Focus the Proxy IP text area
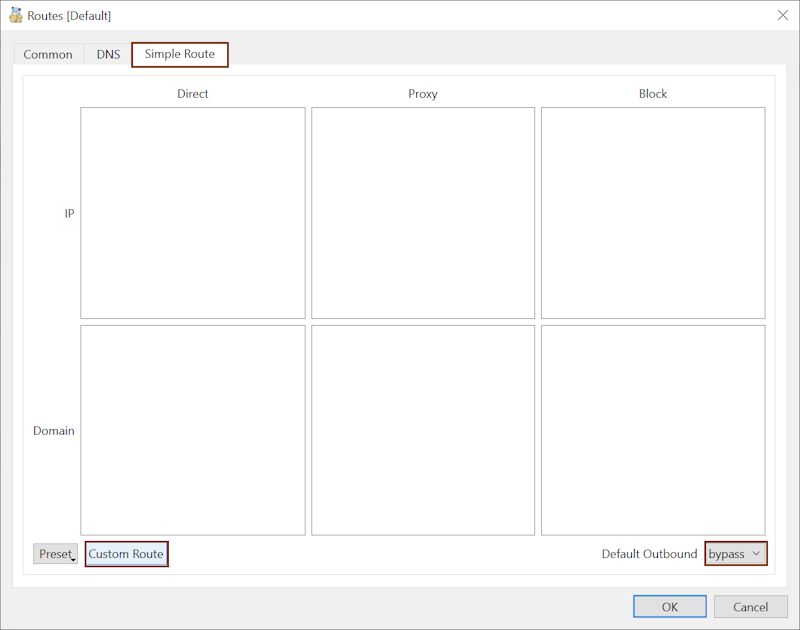Screen dimensions: 800x630 [423, 213]
